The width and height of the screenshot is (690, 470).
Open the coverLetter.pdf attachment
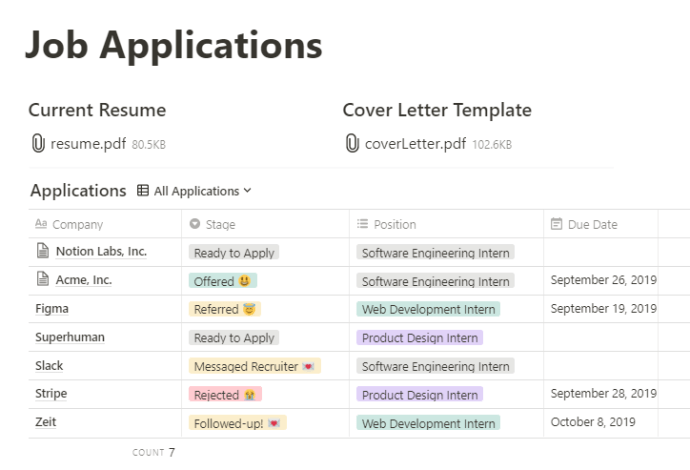click(415, 144)
